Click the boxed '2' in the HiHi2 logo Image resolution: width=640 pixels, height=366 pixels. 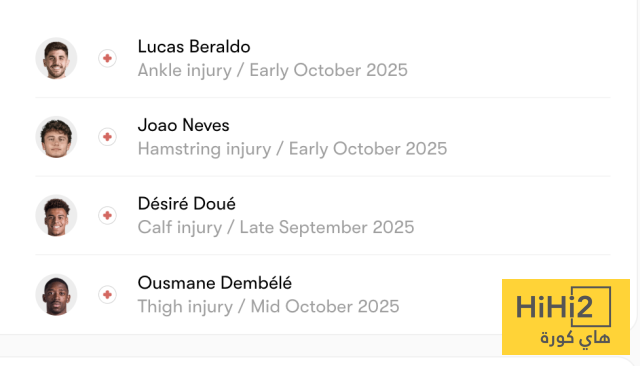[591, 306]
